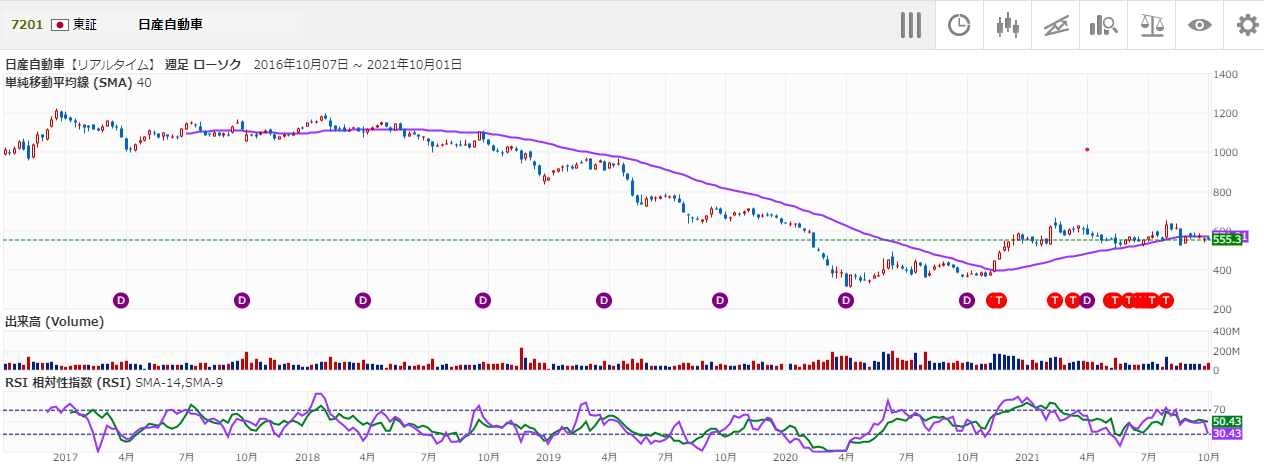Open the clock time-period selector
This screenshot has width=1264, height=471.
959,25
